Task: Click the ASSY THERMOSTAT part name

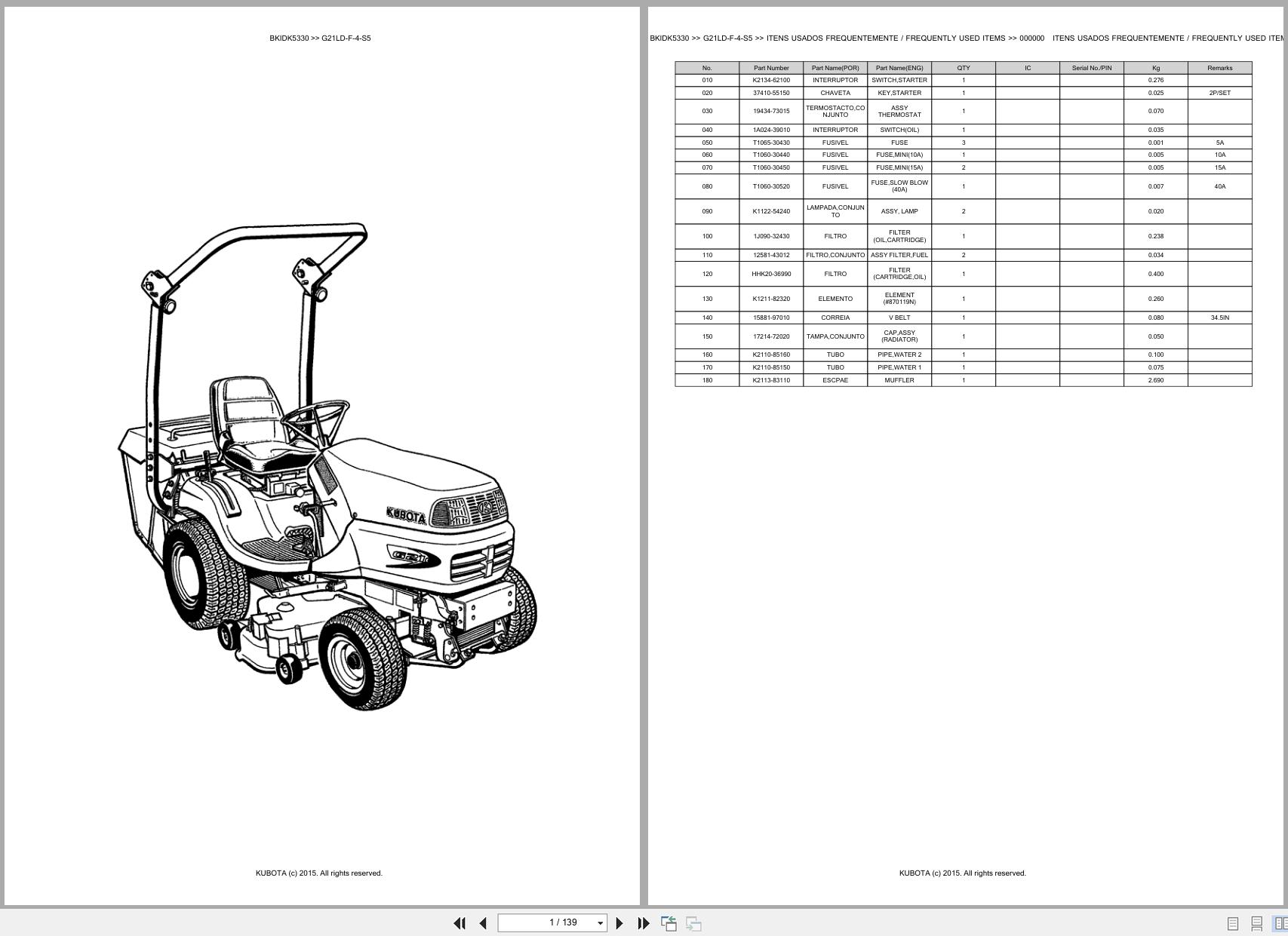Action: pos(899,111)
